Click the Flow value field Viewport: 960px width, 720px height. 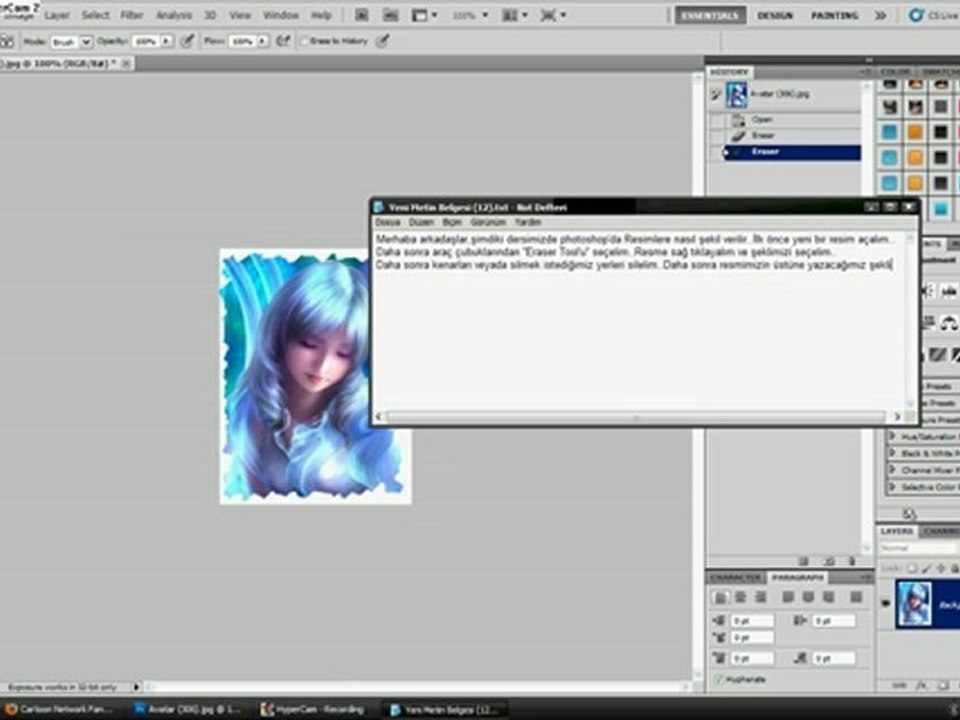pos(242,42)
